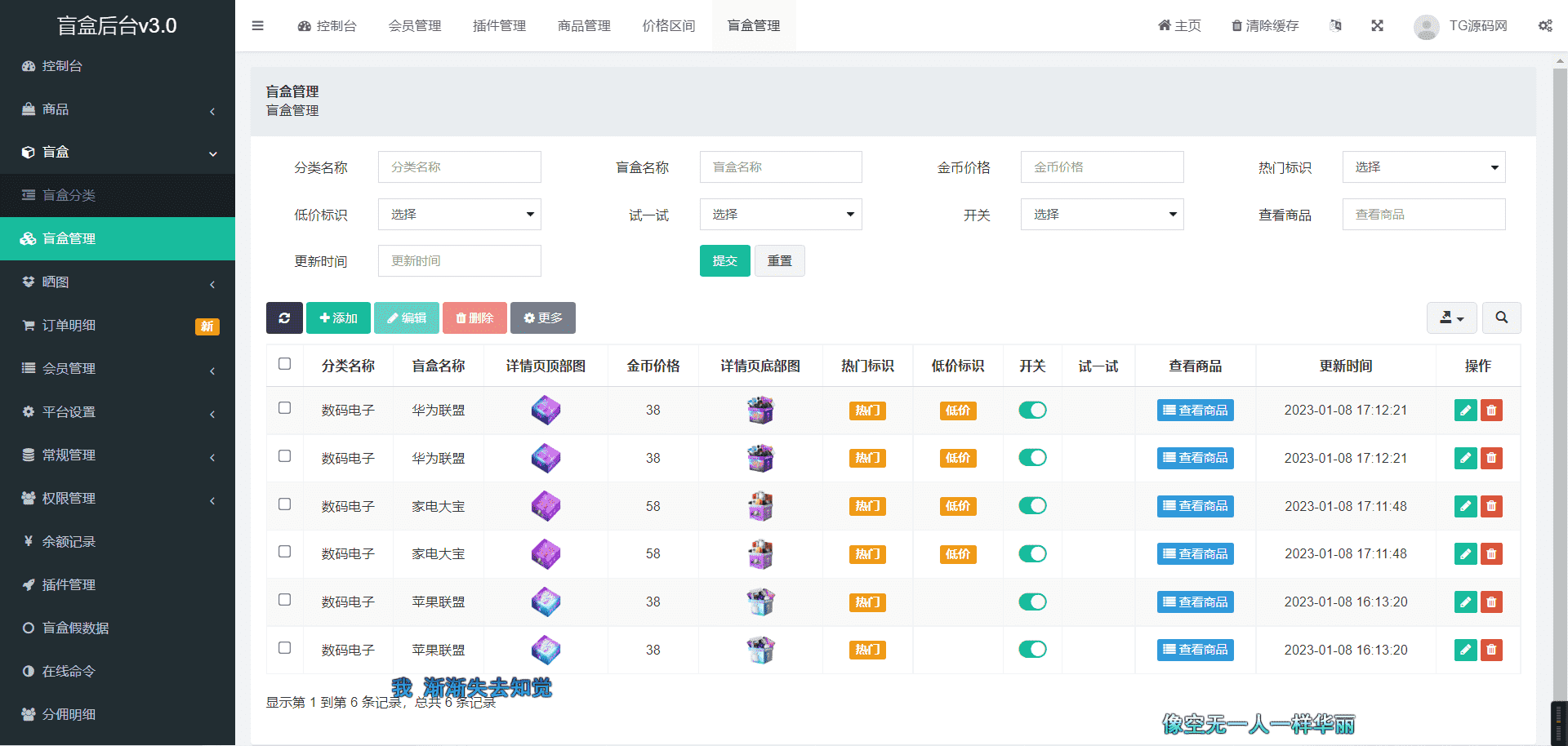Click the 添加 button
Screen dimensions: 1568x746
click(x=338, y=317)
